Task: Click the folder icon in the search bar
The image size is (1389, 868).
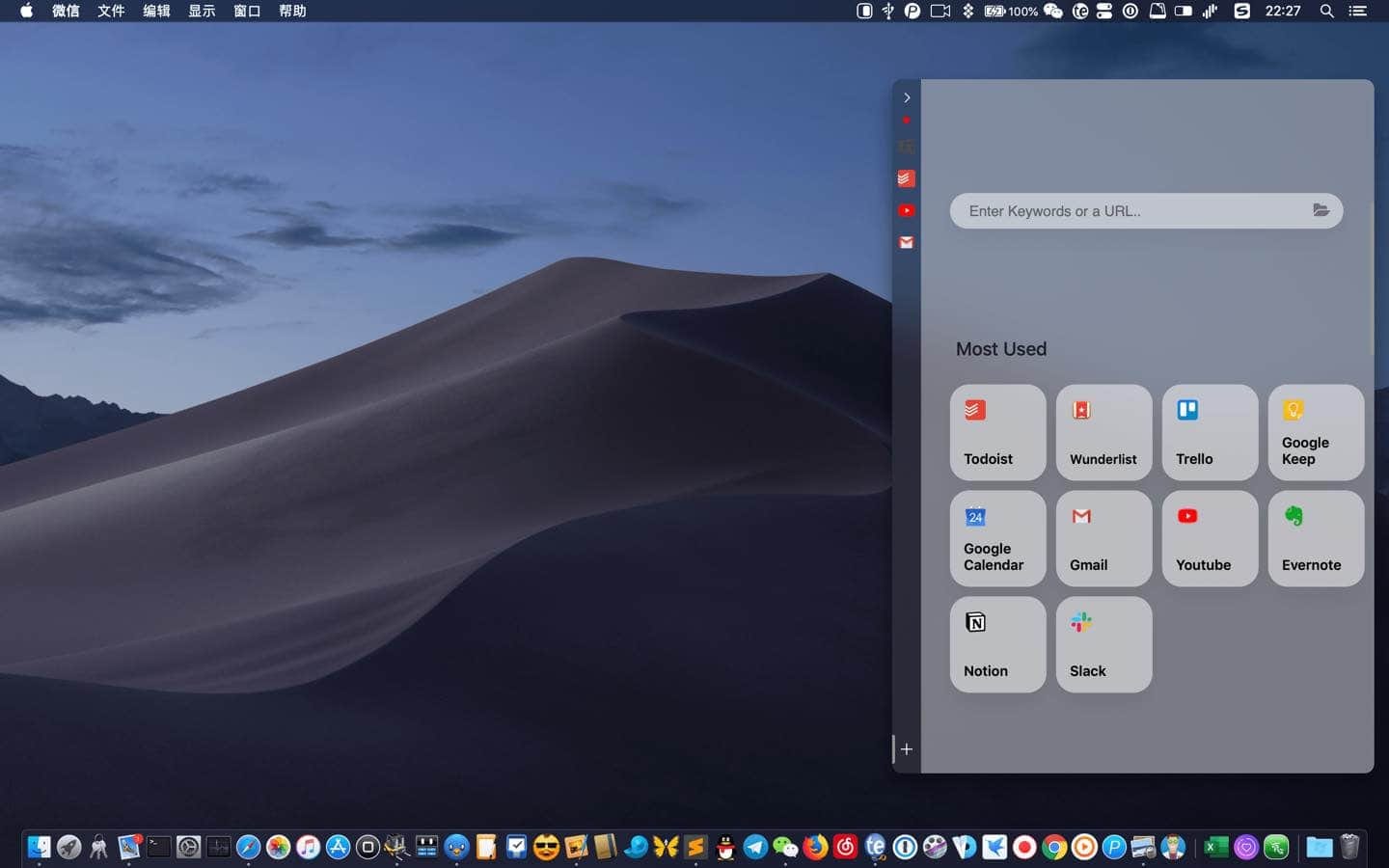Action: [1321, 210]
